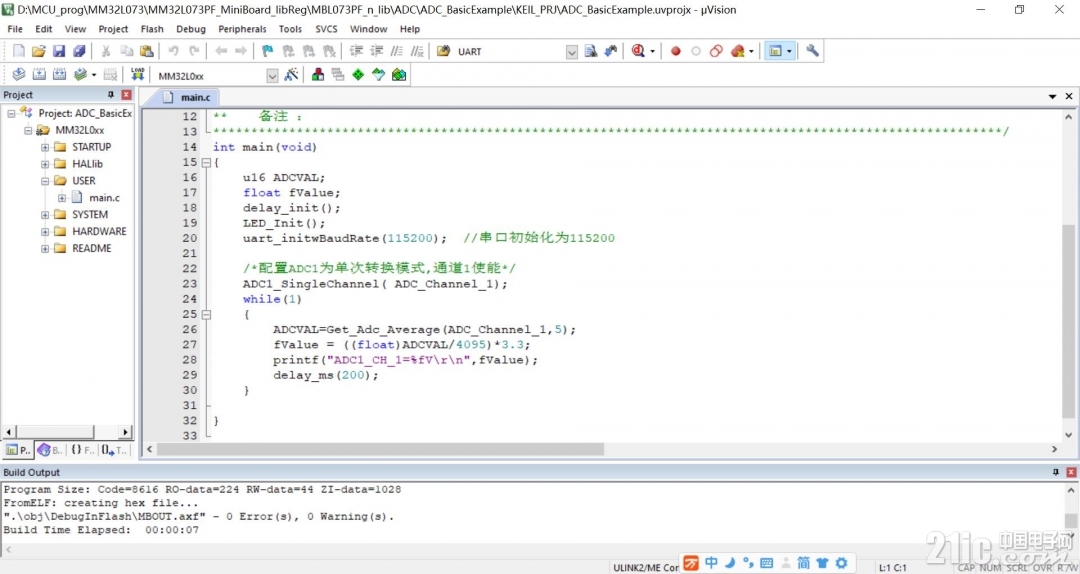The height and width of the screenshot is (574, 1080).
Task: Open the Peripherals menu
Action: 242,29
